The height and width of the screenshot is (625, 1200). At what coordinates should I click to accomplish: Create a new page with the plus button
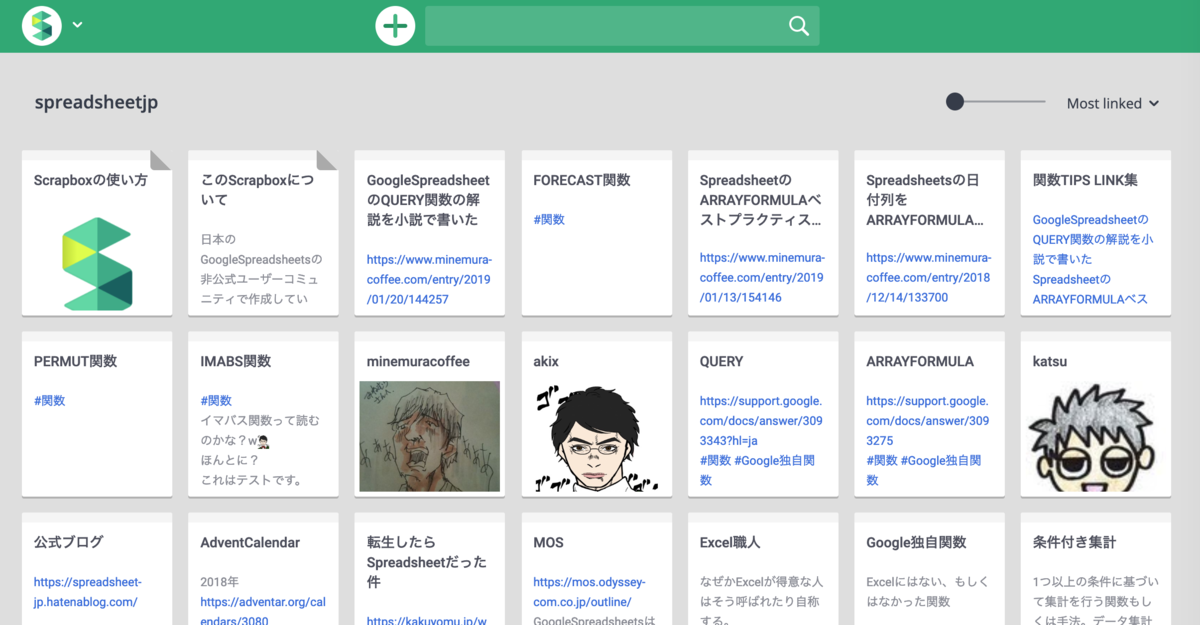point(395,26)
